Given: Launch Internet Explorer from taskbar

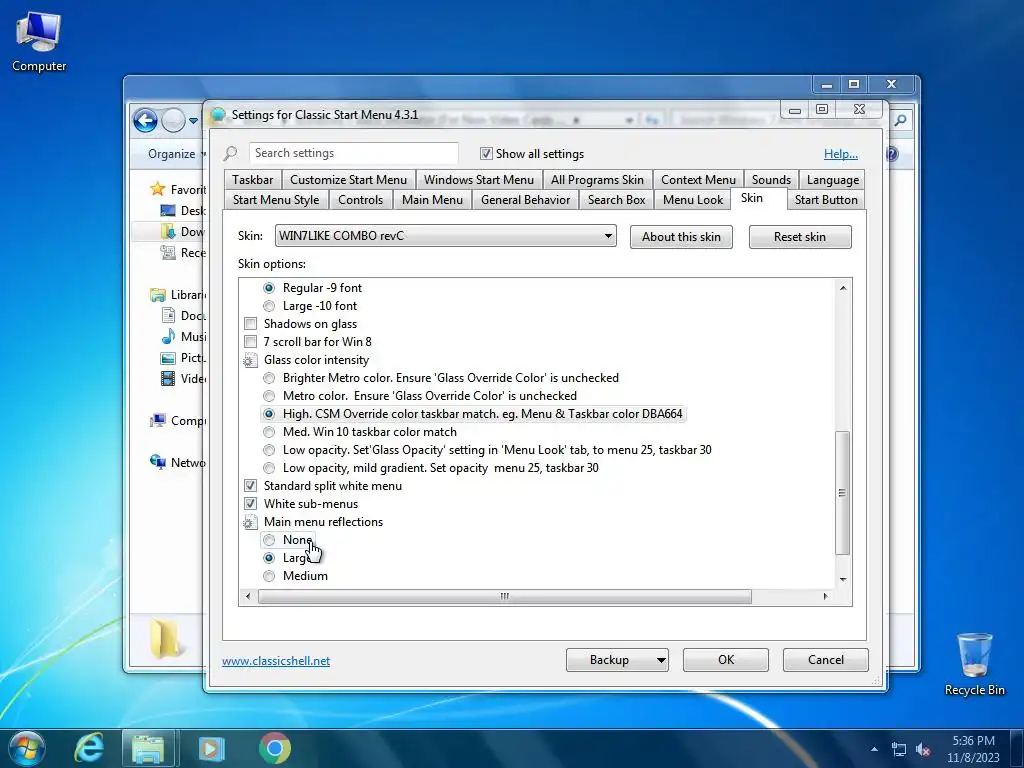Looking at the screenshot, I should tap(89, 748).
